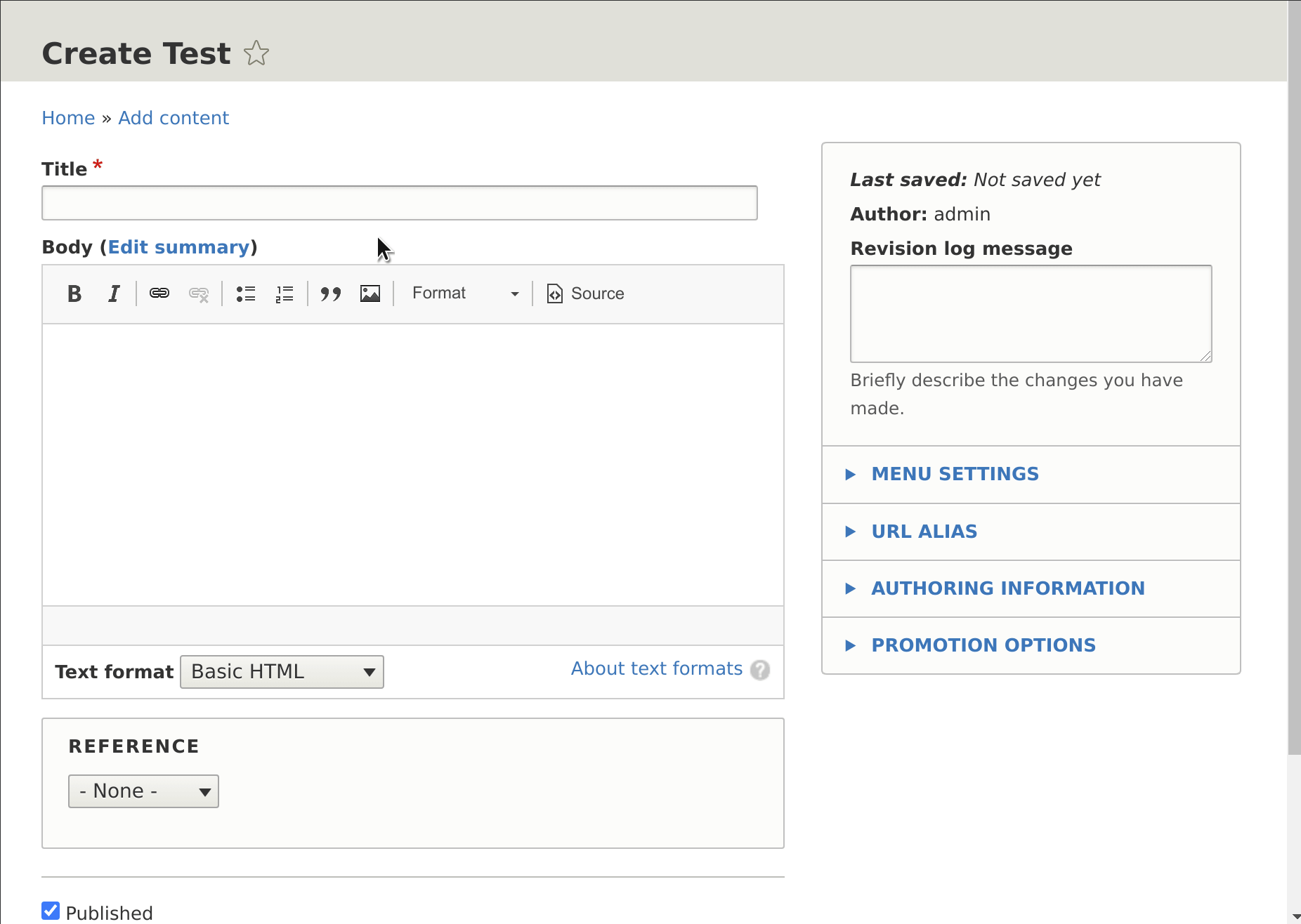
Task: Insert a link using the toolbar icon
Action: pos(159,293)
